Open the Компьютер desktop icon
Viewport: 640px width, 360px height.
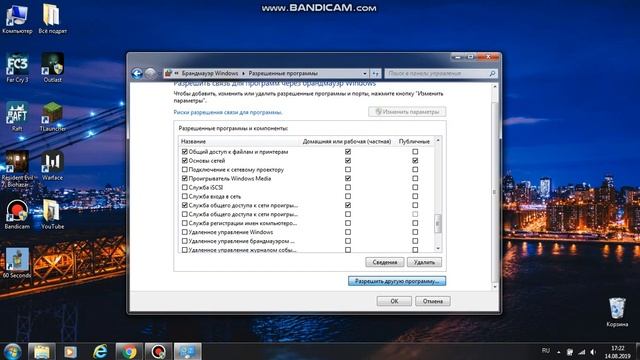pos(17,19)
